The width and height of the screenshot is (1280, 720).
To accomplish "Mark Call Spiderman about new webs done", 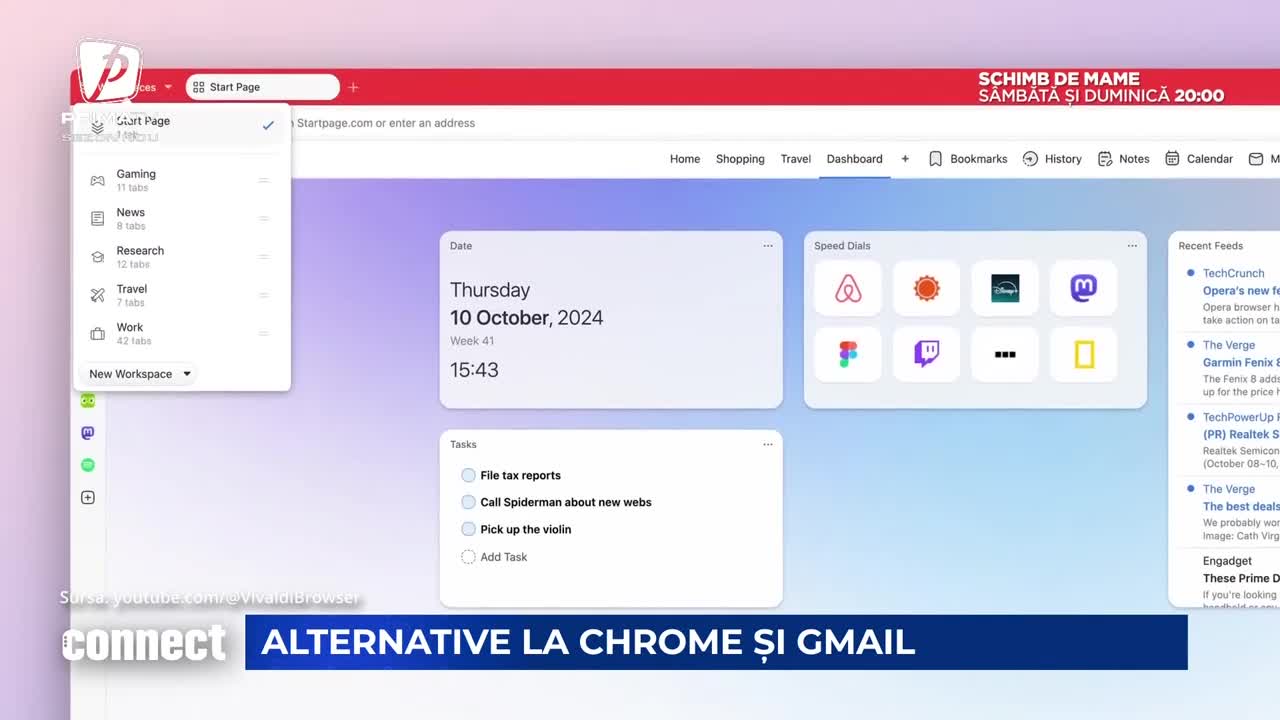I will tap(468, 503).
